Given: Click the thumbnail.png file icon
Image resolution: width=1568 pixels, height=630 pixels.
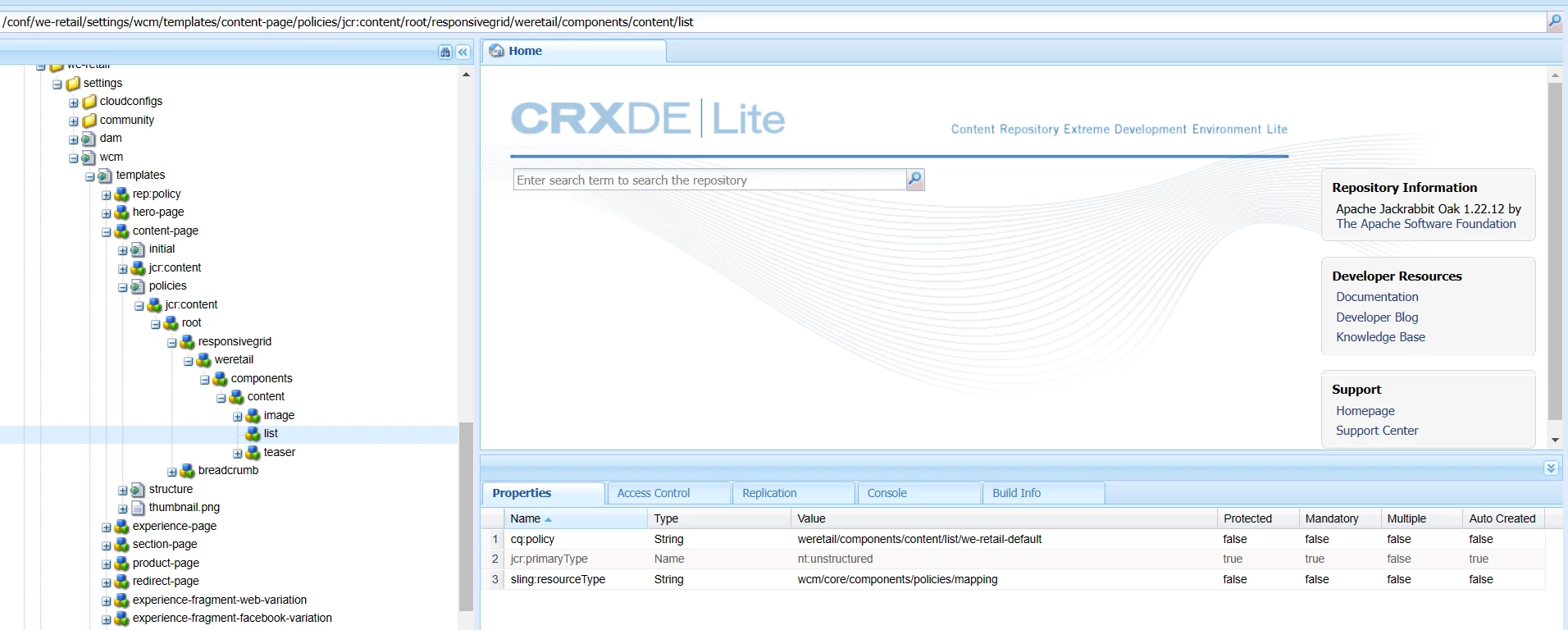Looking at the screenshot, I should click(138, 508).
